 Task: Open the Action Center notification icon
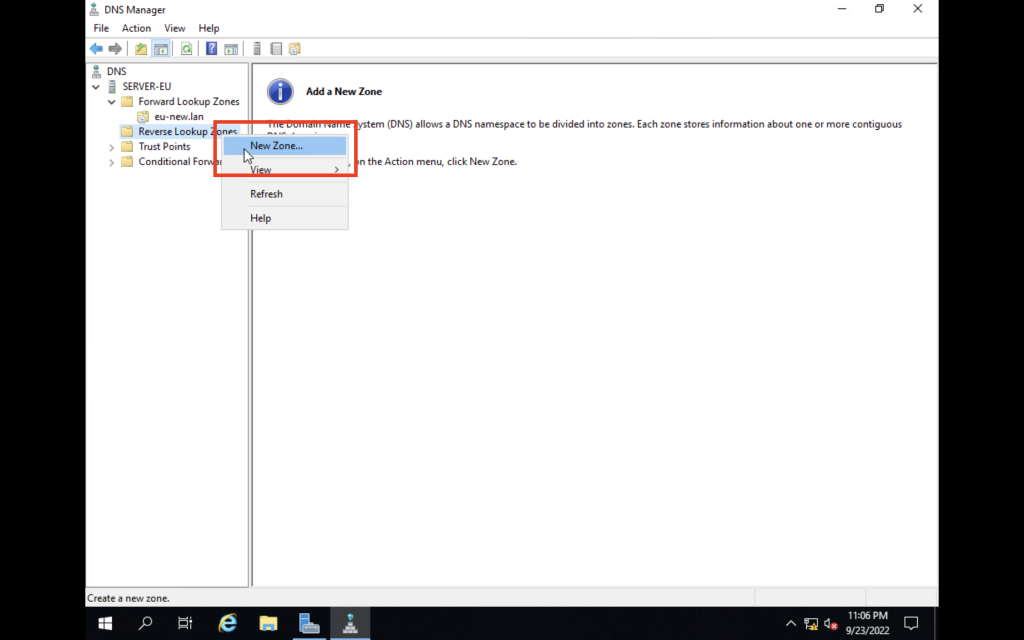click(x=911, y=623)
